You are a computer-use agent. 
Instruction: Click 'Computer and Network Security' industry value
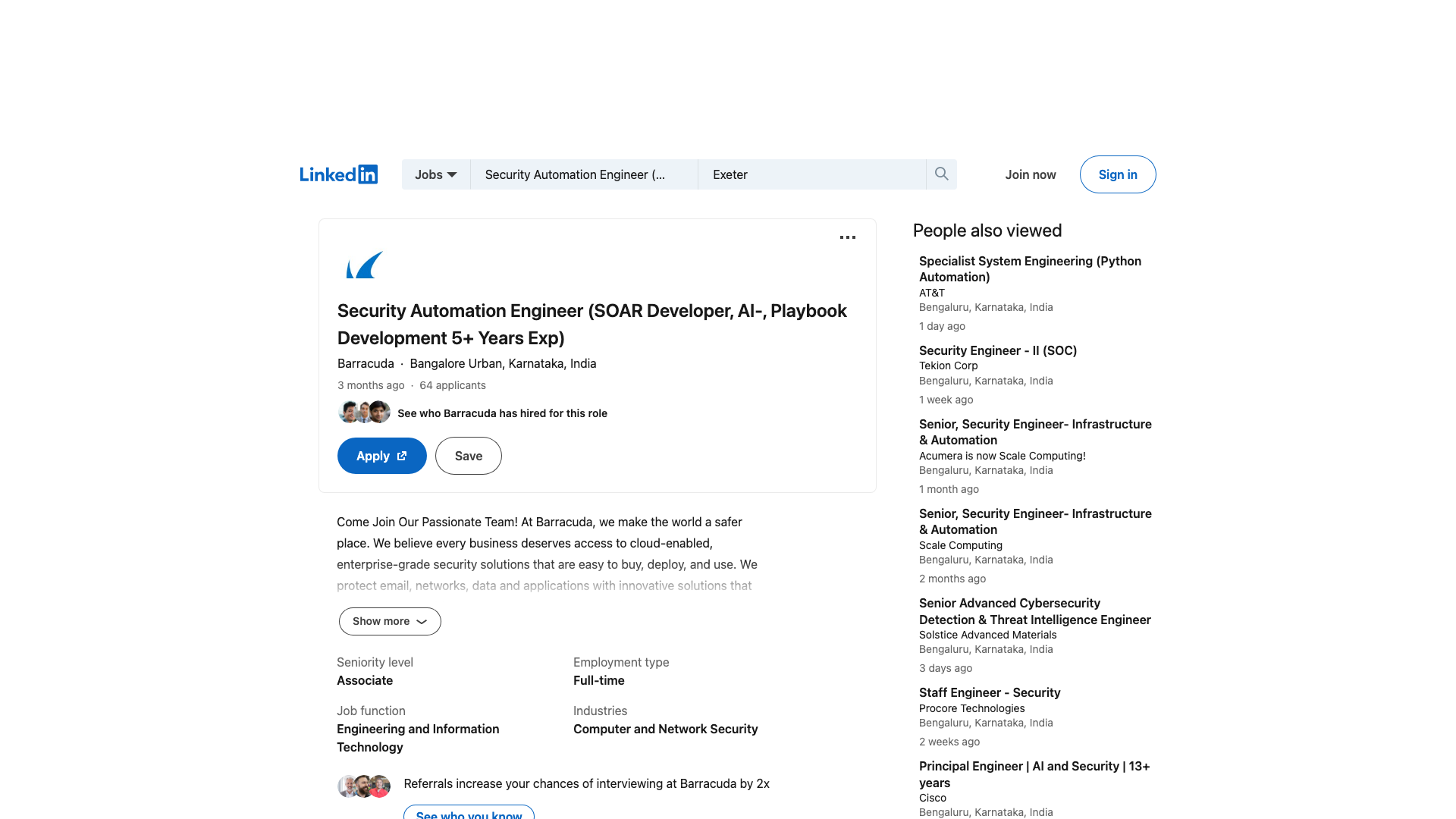click(x=666, y=729)
